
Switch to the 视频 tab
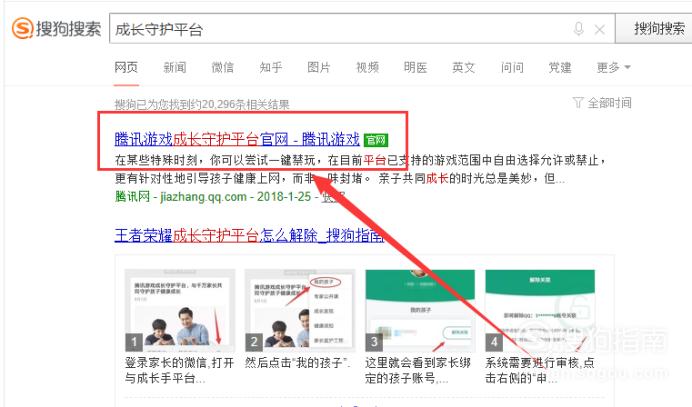367,67
